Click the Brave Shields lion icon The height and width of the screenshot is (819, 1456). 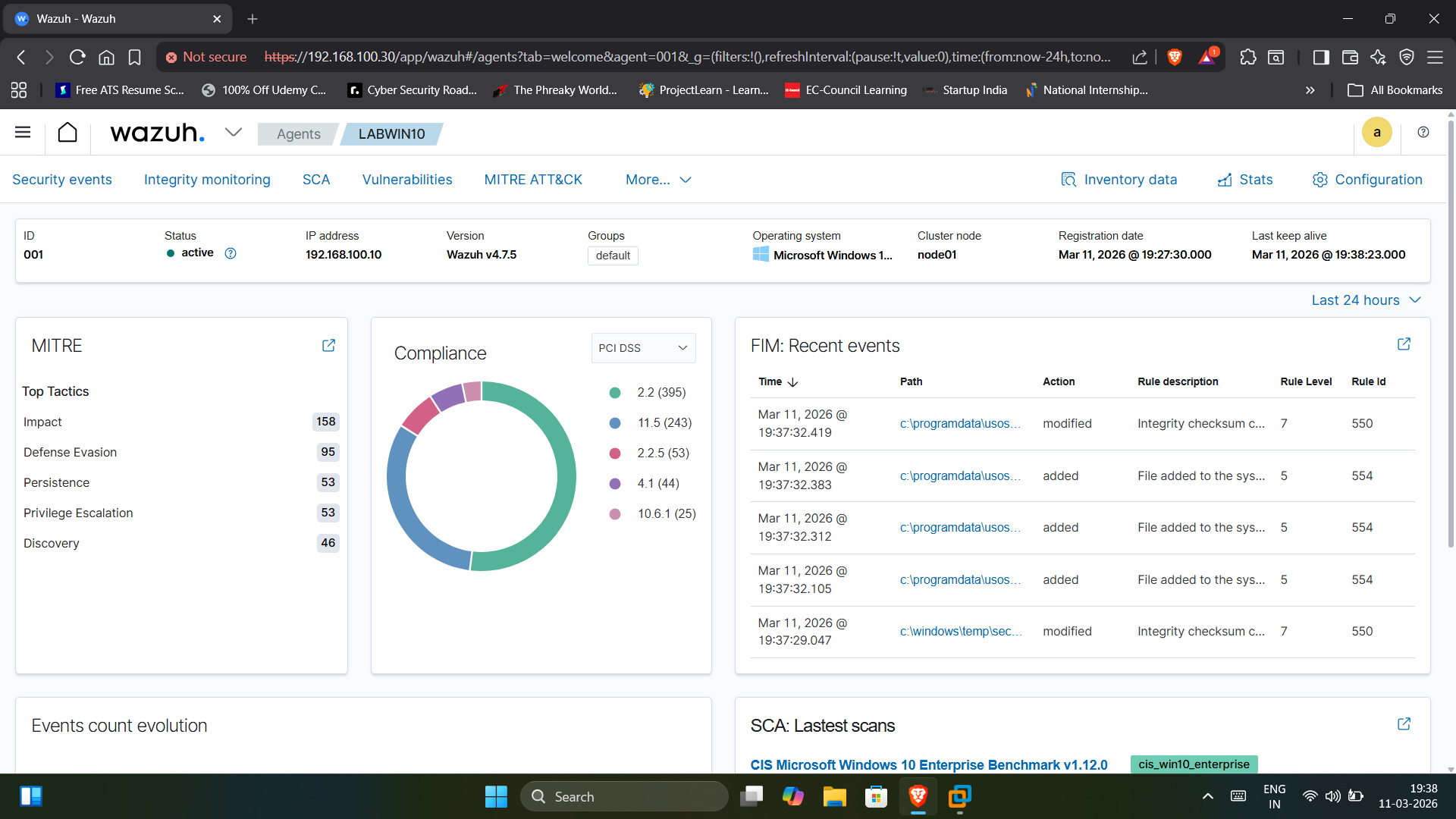click(1175, 57)
